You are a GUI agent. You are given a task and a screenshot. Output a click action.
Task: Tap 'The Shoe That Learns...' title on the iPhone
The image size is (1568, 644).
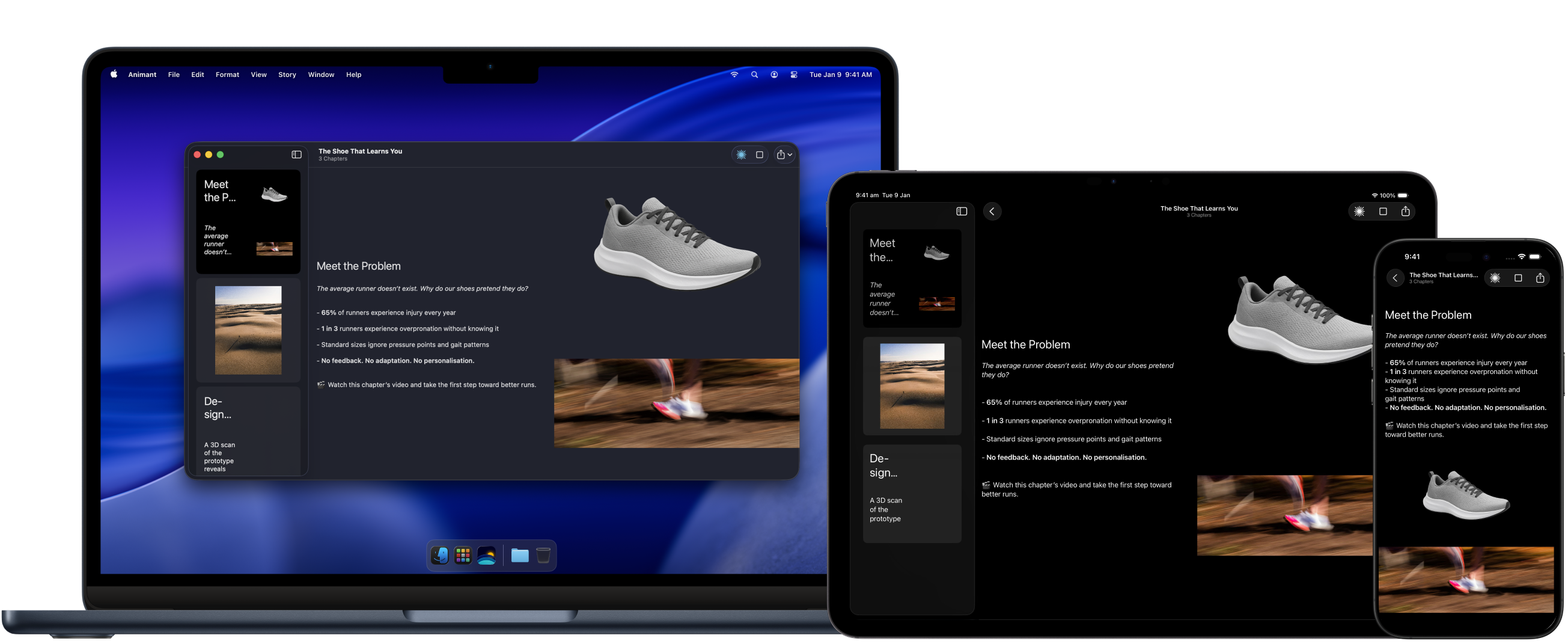1442,275
